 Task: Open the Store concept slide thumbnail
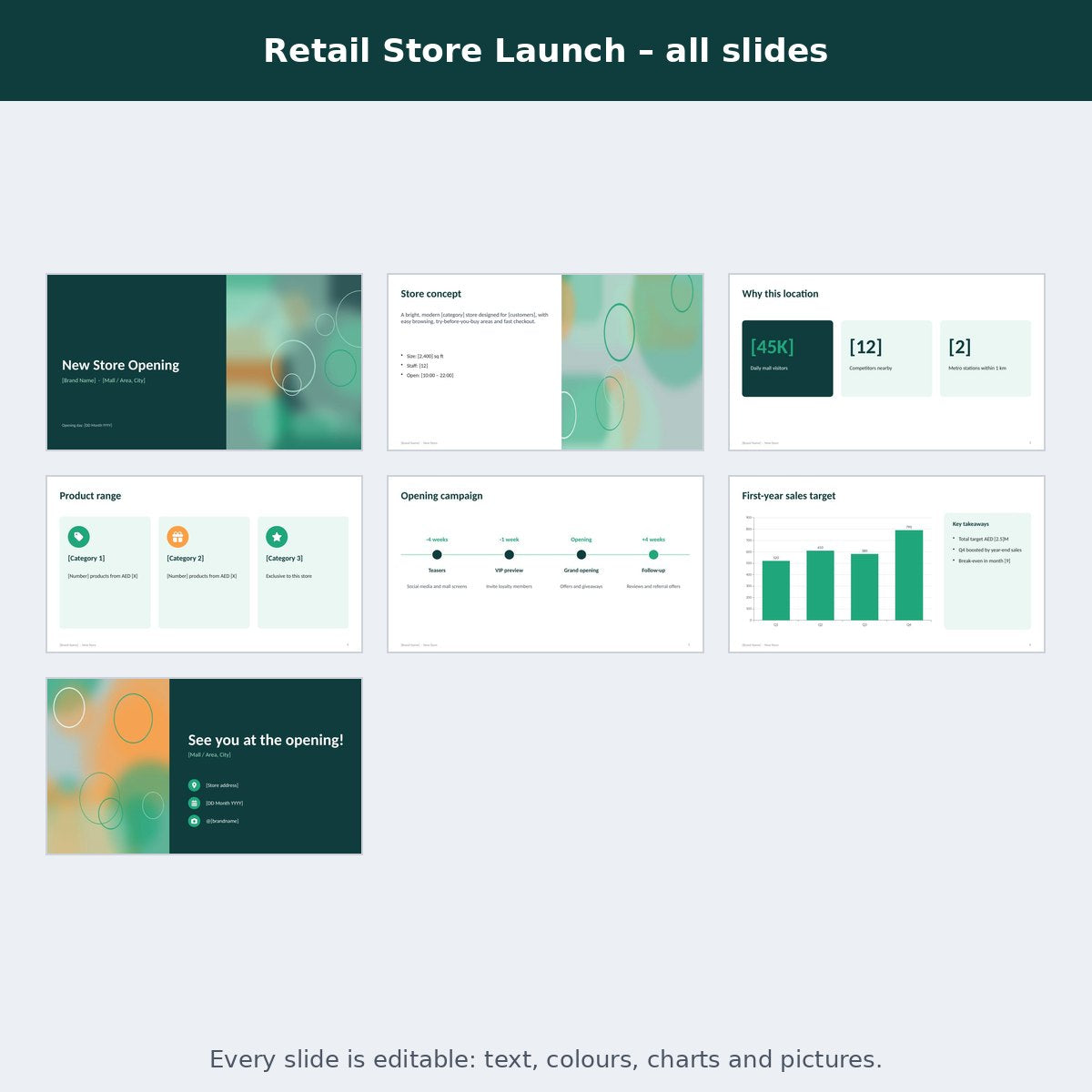pos(545,362)
